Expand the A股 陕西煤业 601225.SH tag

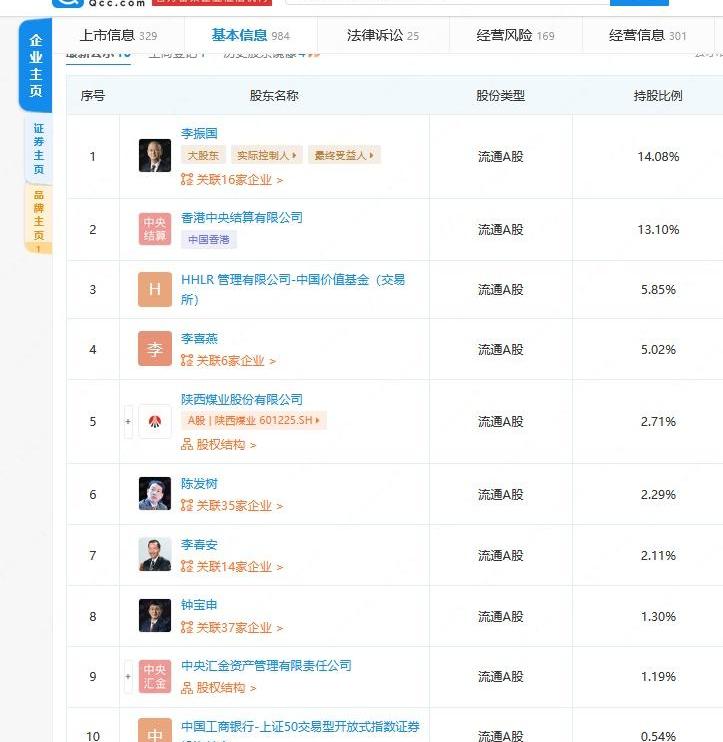coord(254,421)
